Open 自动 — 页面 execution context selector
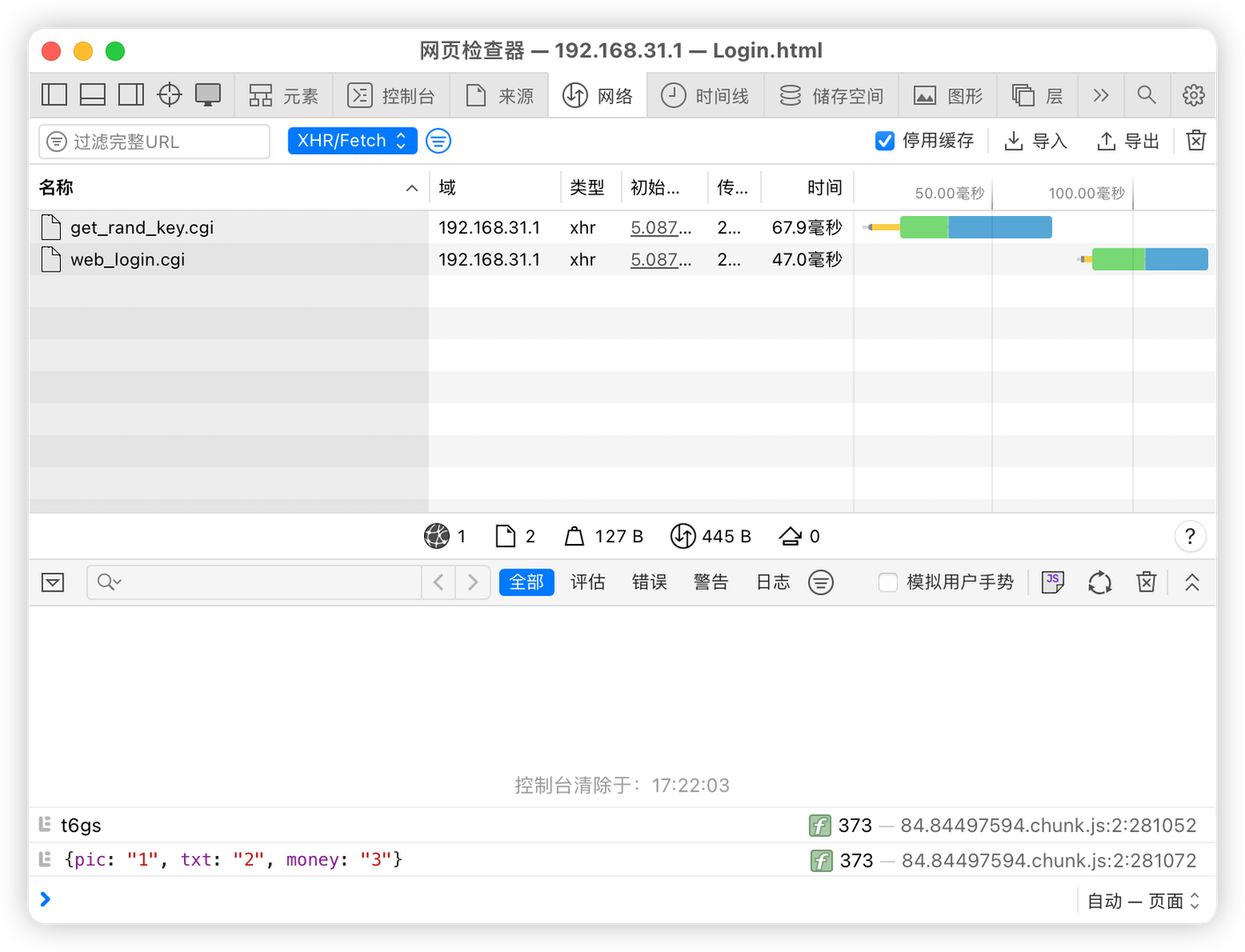1245x952 pixels. tap(1143, 901)
